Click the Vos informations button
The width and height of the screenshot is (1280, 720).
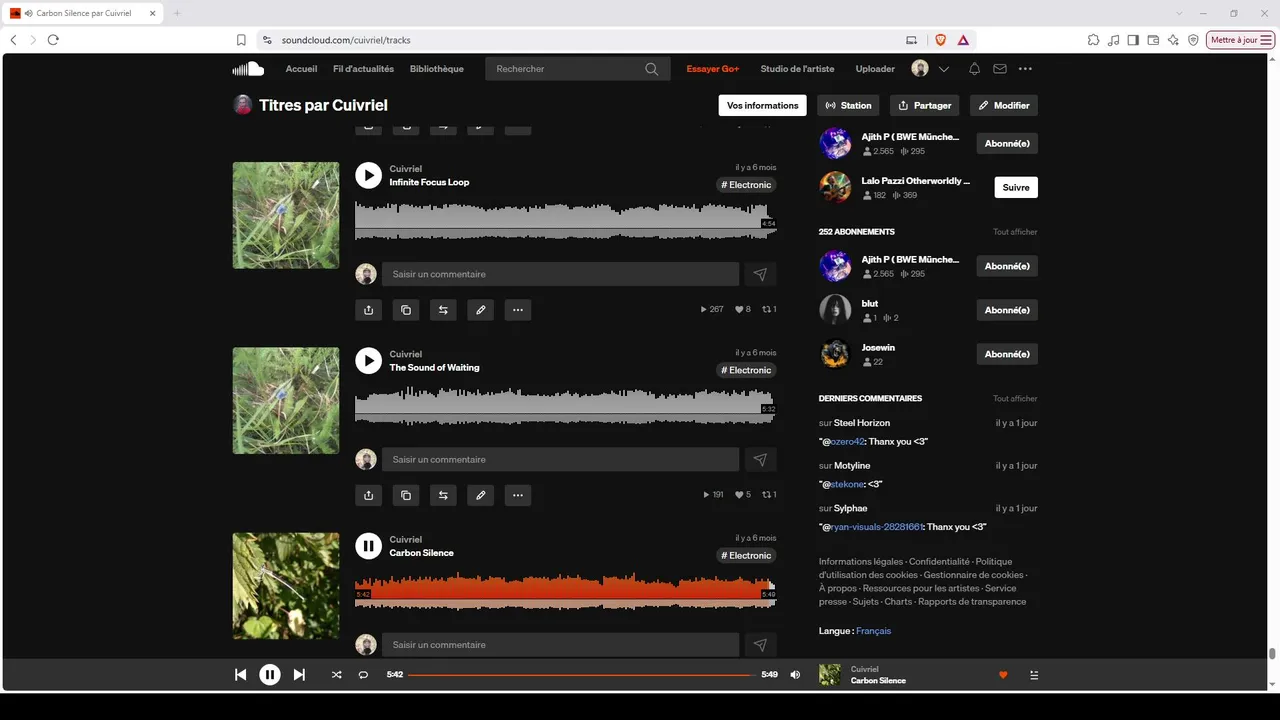pos(763,105)
